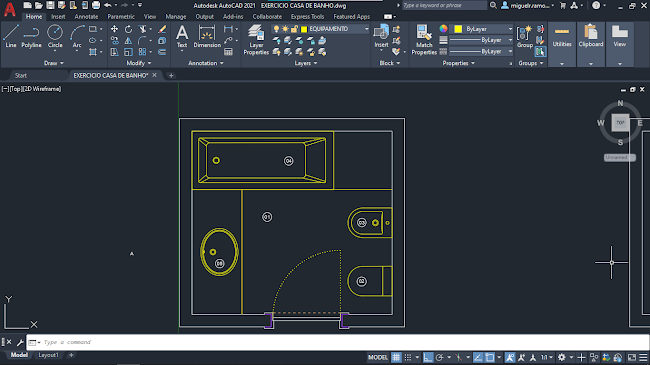
Task: Click the Rectangular Array tool icon
Action: (142, 52)
